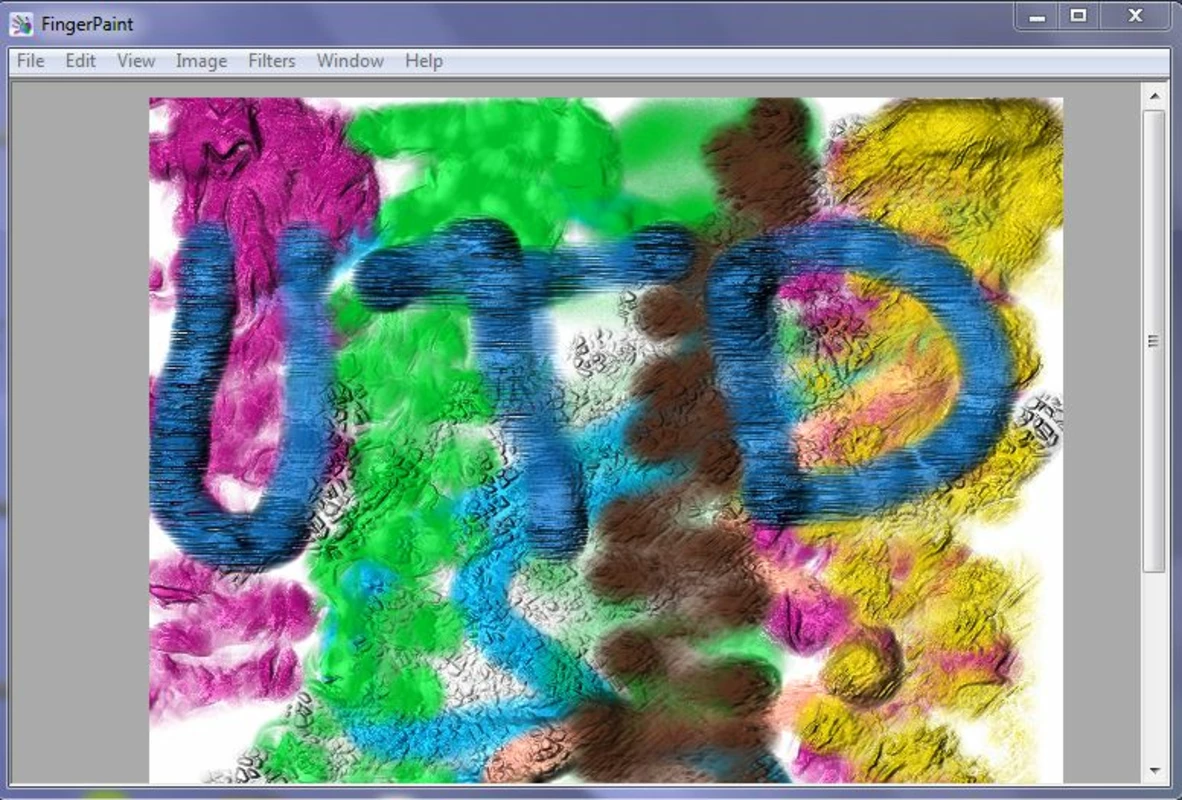Close the FingerPaint window
The width and height of the screenshot is (1182, 800).
click(1135, 17)
